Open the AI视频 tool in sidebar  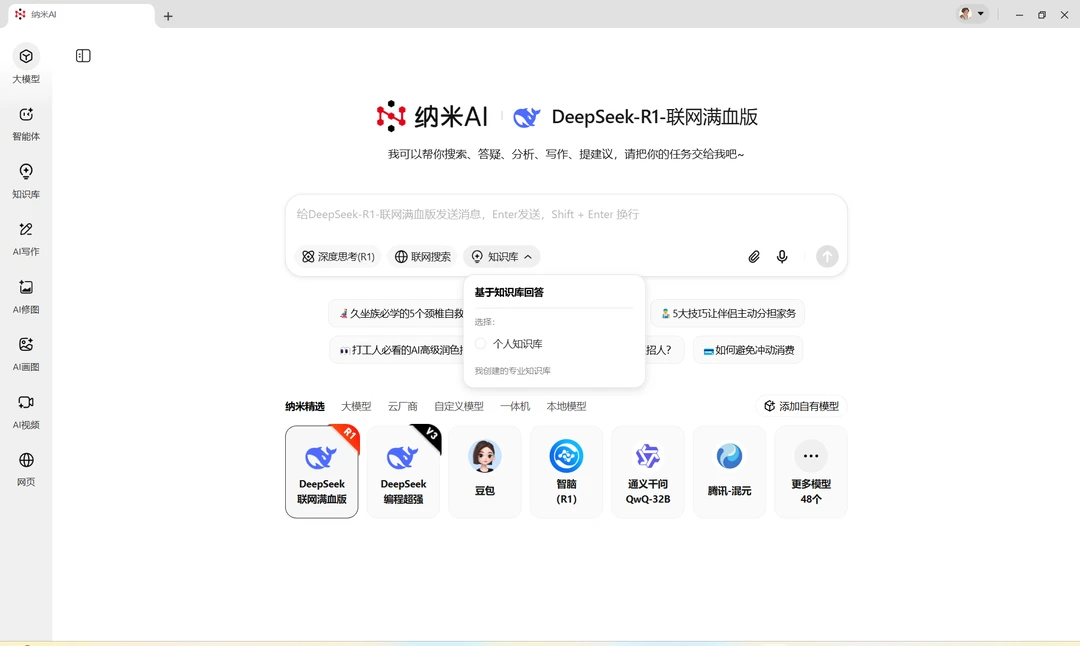26,411
